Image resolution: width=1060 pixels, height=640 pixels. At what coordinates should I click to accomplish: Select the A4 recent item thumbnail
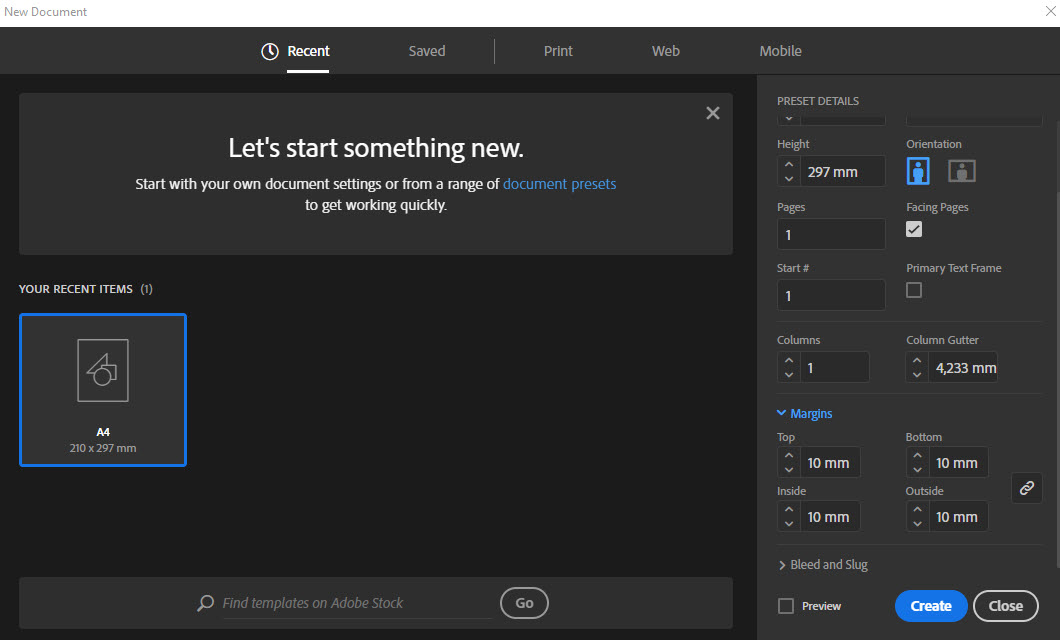[x=103, y=390]
